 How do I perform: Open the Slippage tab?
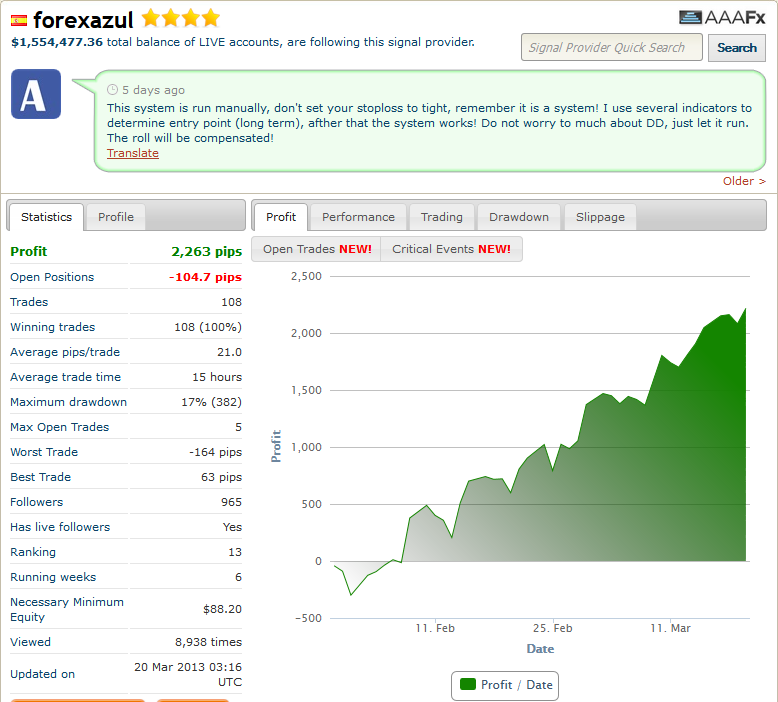tap(600, 217)
